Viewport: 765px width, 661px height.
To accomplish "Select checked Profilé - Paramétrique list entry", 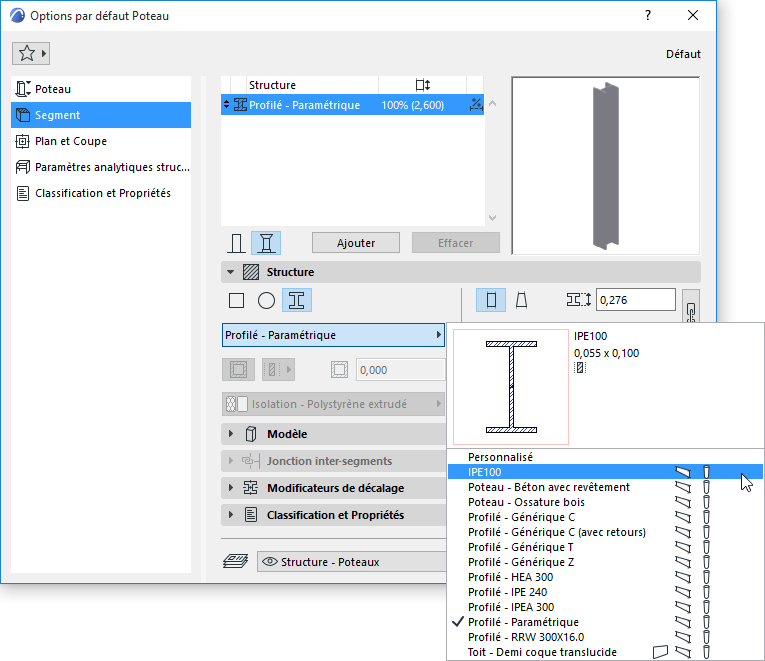I will pos(605,622).
